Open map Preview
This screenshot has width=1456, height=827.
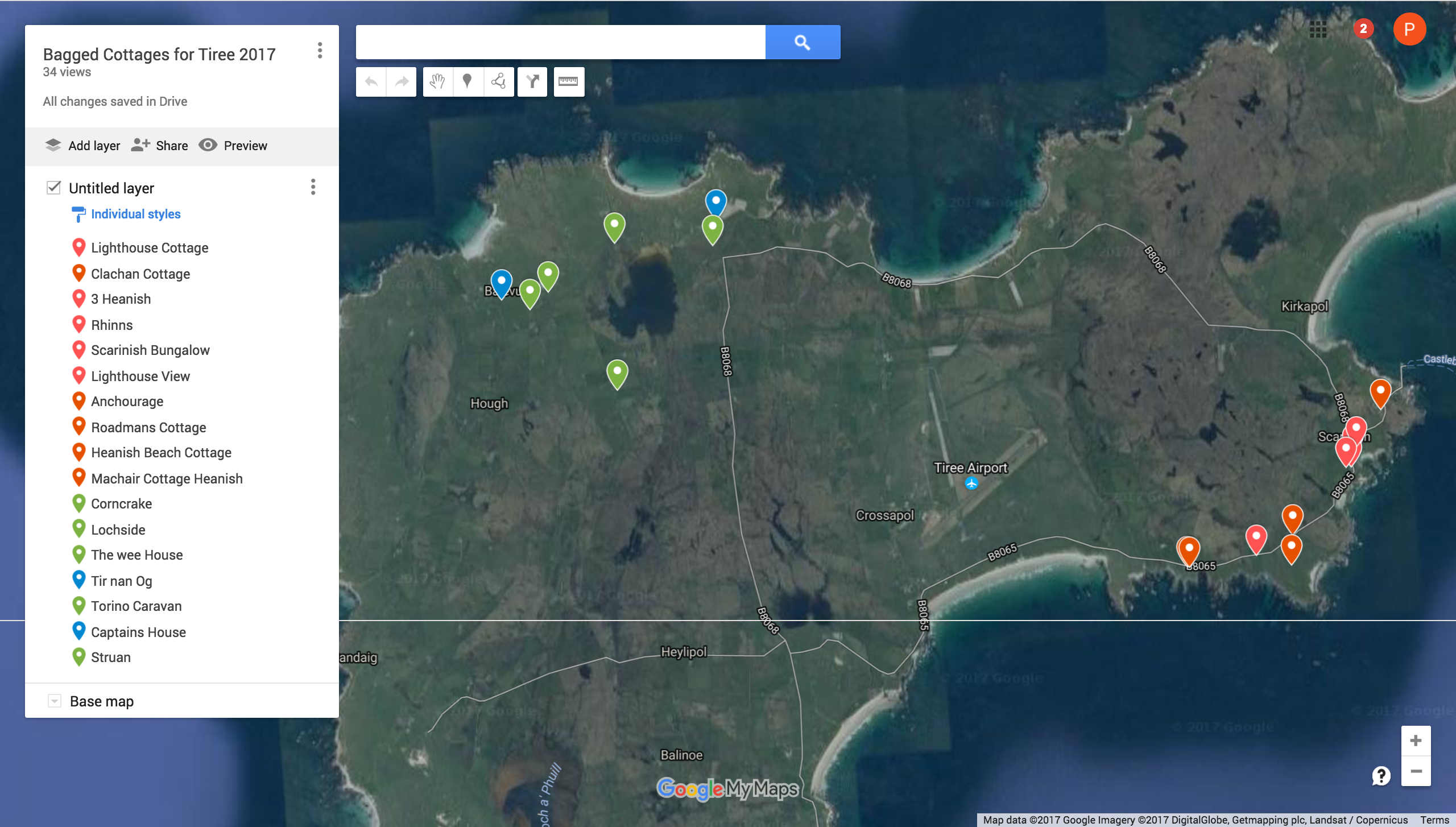tap(233, 146)
